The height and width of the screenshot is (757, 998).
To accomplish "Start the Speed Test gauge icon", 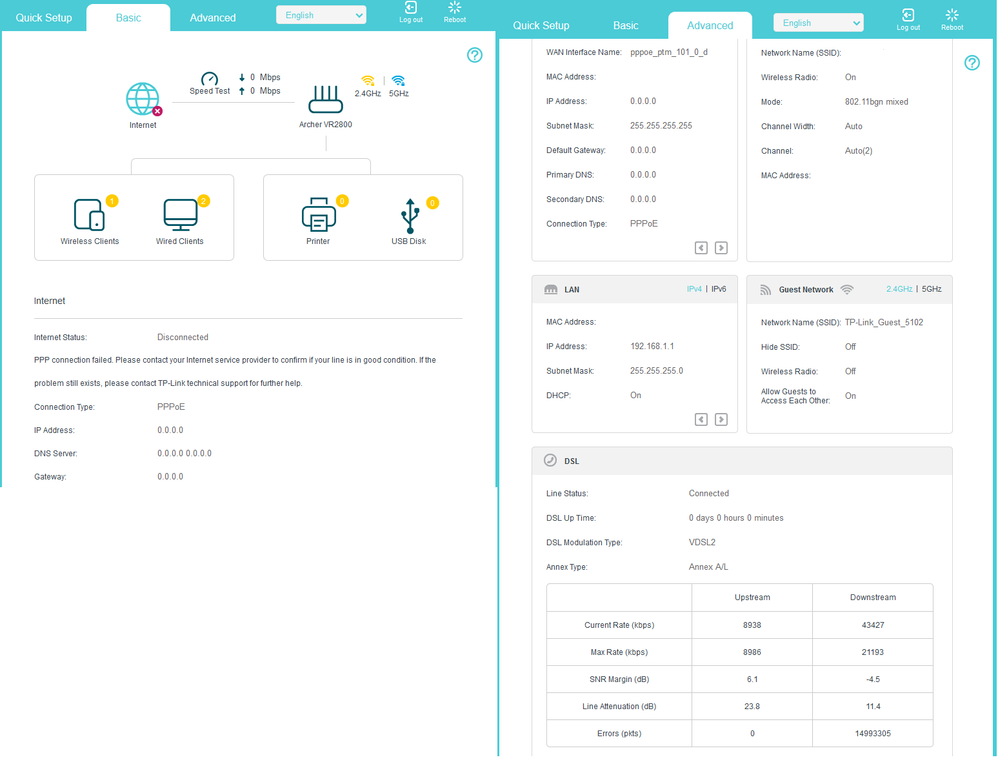I will [x=209, y=79].
